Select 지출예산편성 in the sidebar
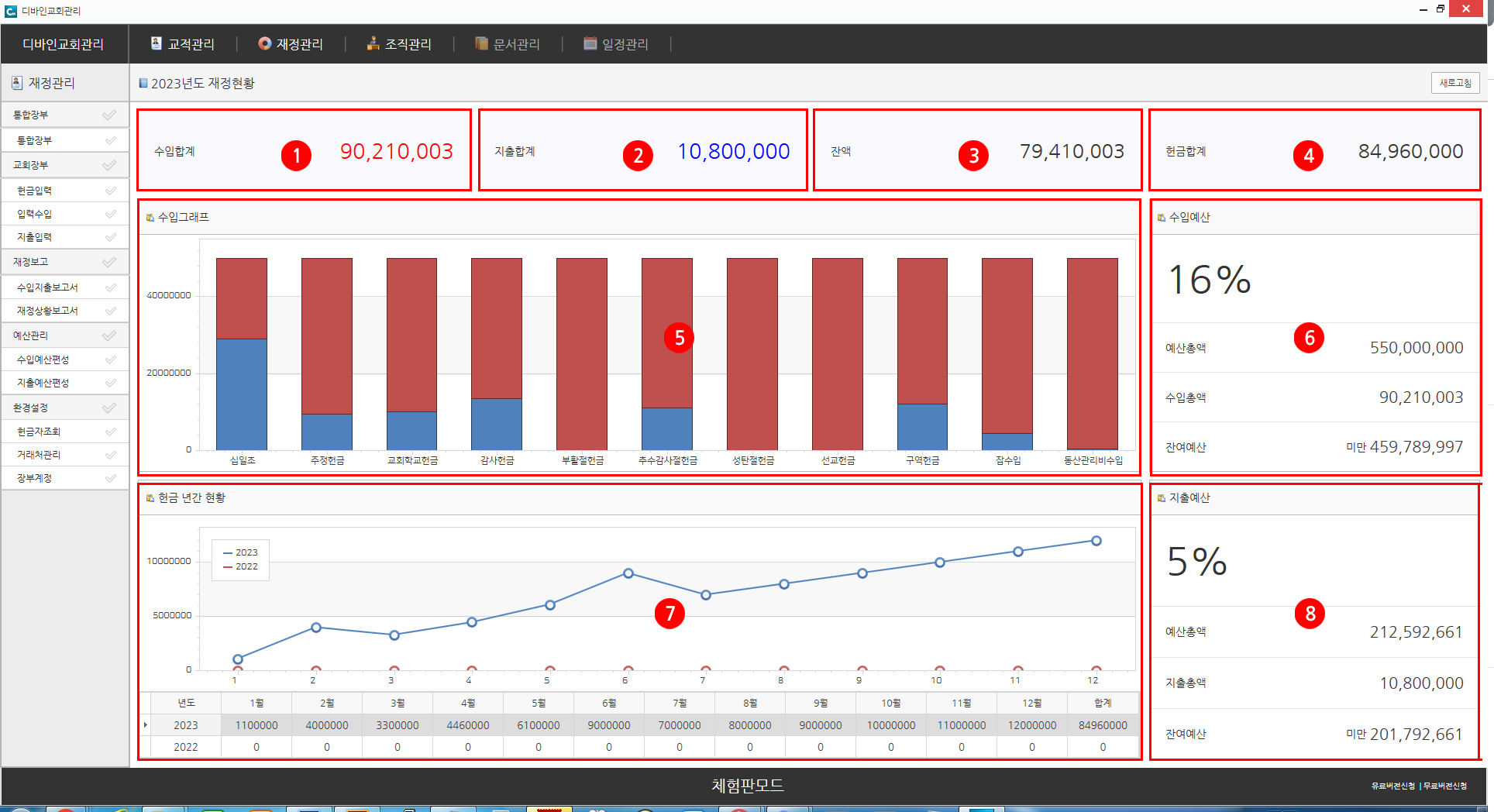 43,383
